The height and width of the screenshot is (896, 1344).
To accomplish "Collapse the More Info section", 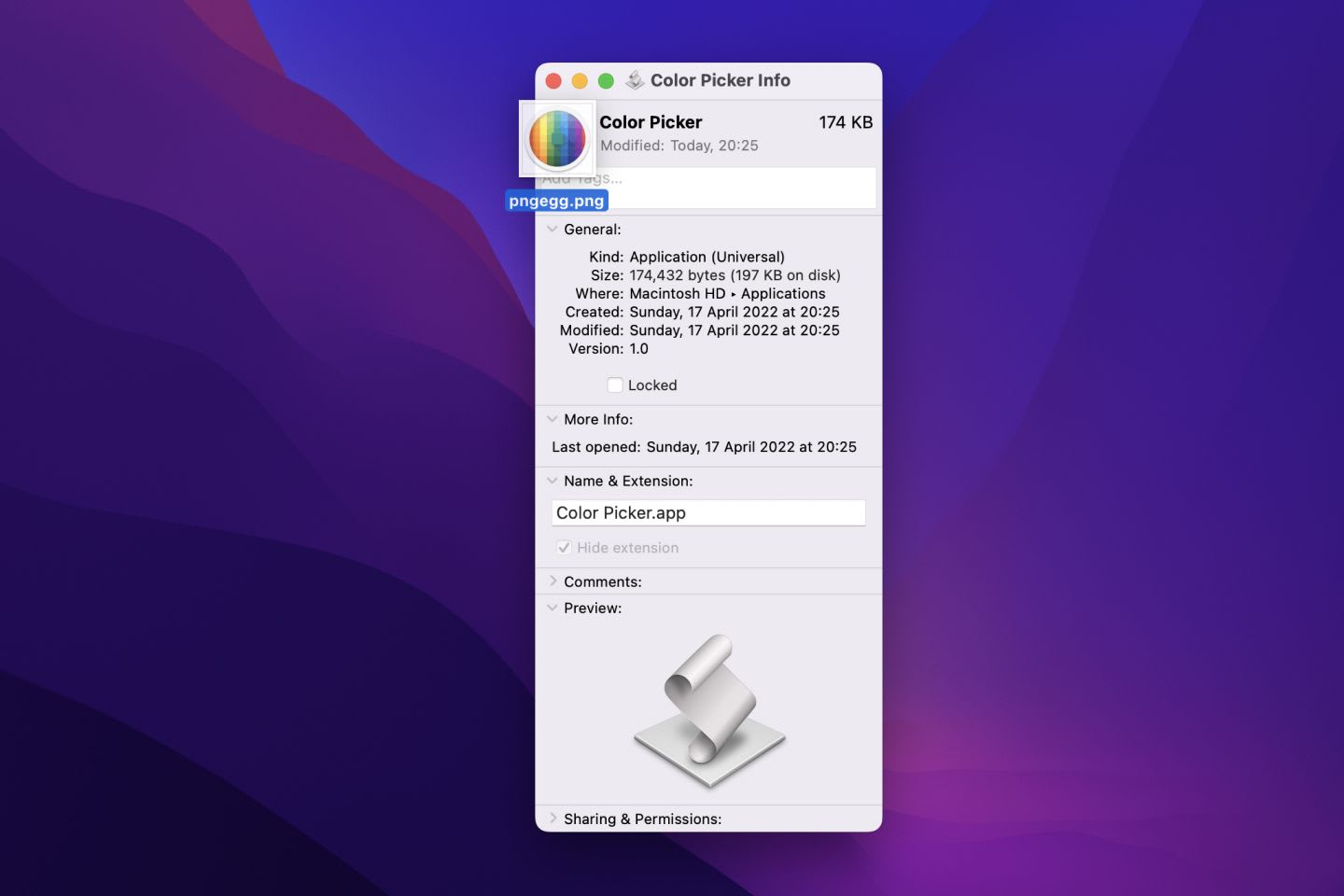I will point(553,419).
